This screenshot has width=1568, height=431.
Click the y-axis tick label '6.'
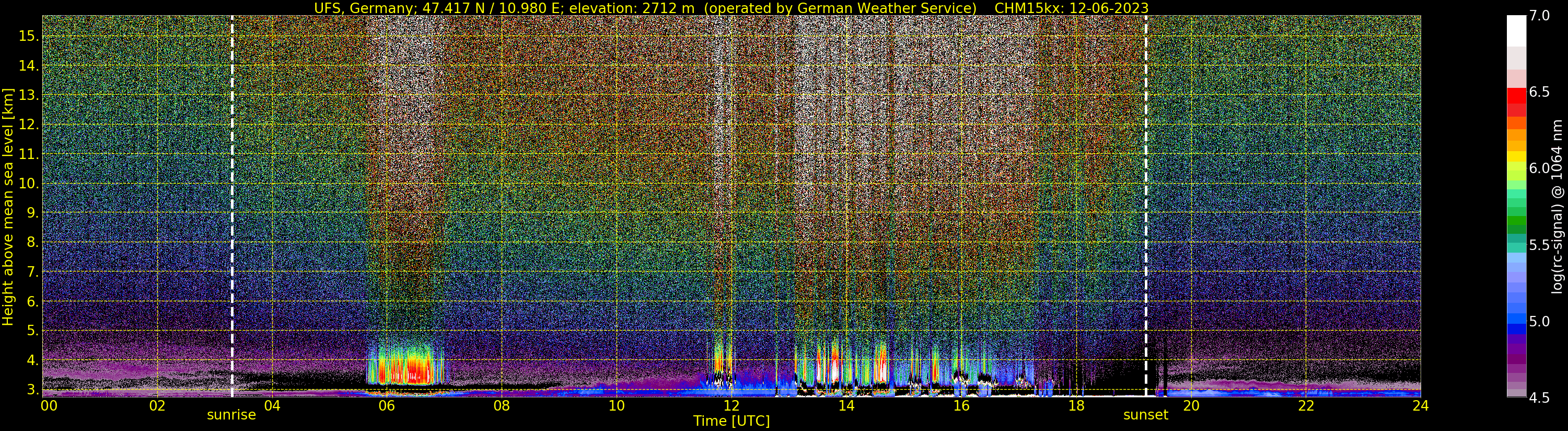coord(32,301)
